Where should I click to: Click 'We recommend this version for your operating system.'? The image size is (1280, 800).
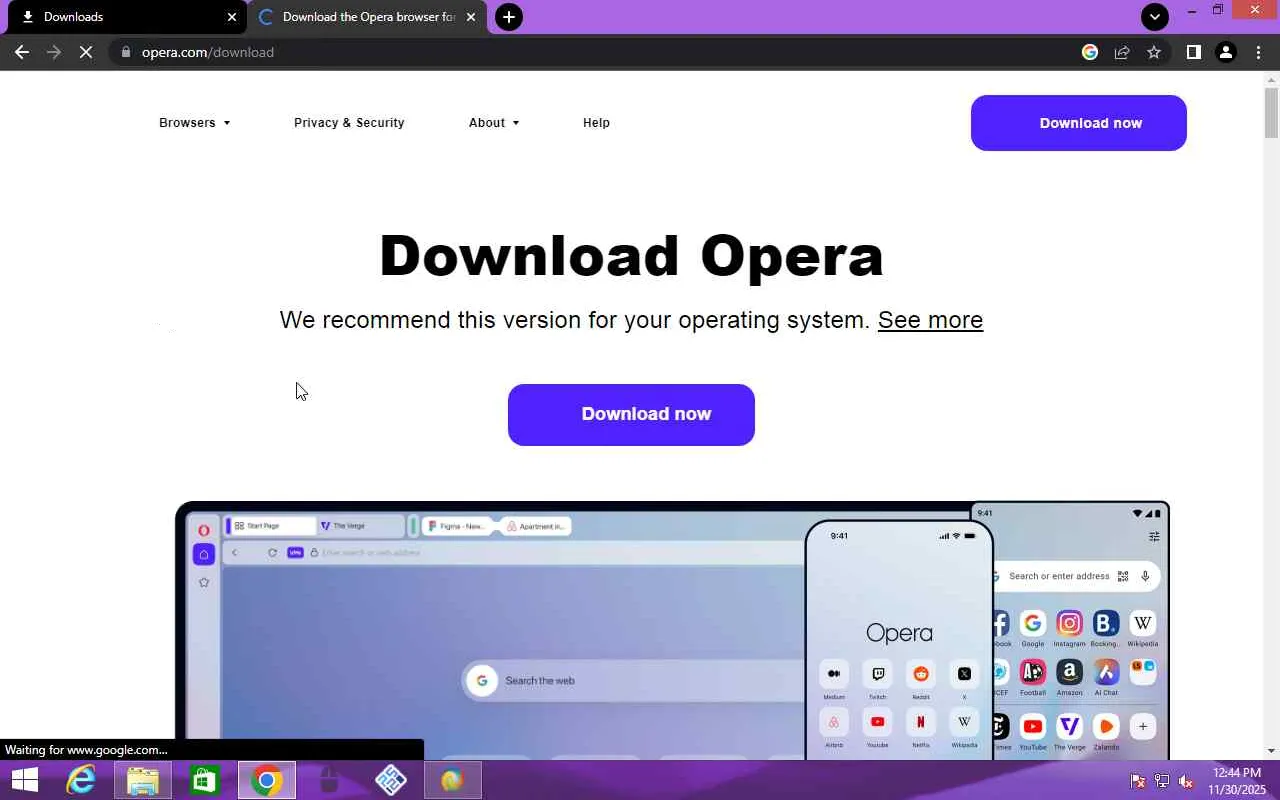click(x=575, y=320)
